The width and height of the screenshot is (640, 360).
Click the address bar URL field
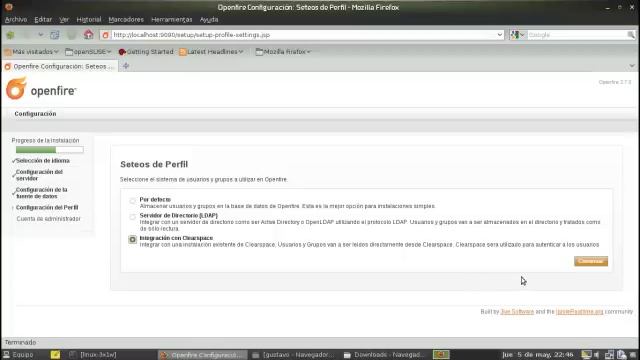pyautogui.click(x=302, y=35)
